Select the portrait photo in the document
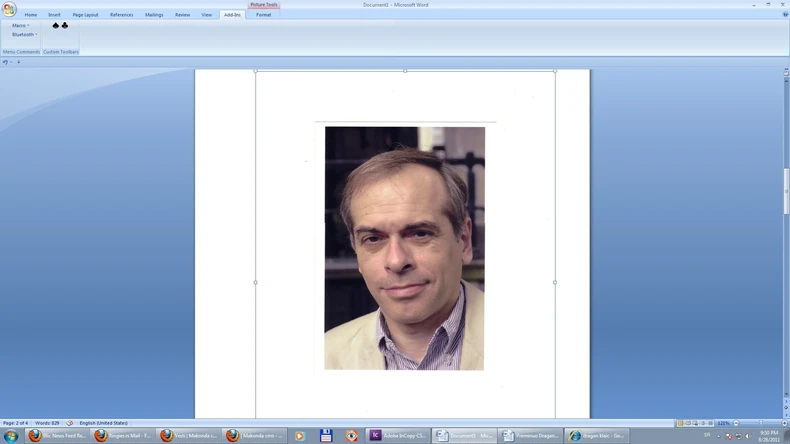Viewport: 790px width, 444px height. point(404,248)
